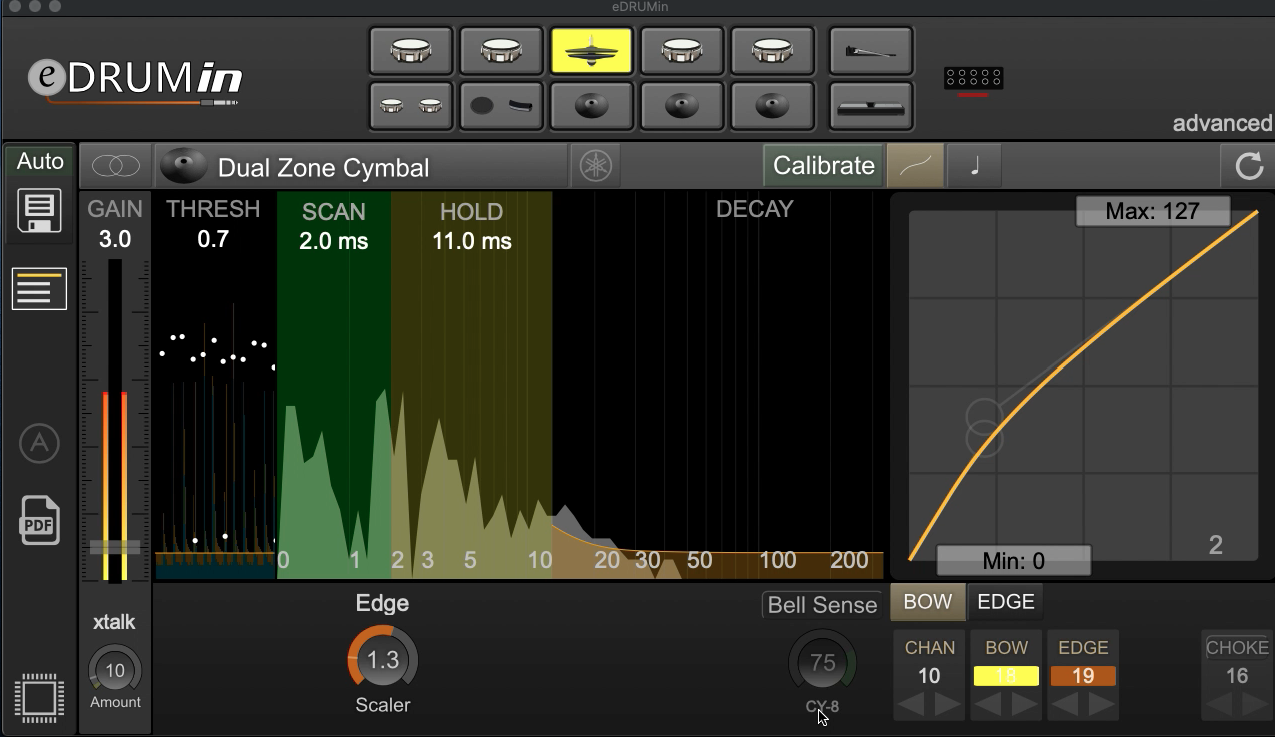The width and height of the screenshot is (1275, 737).
Task: Click the Min: 0 curve label
Action: [x=1013, y=560]
